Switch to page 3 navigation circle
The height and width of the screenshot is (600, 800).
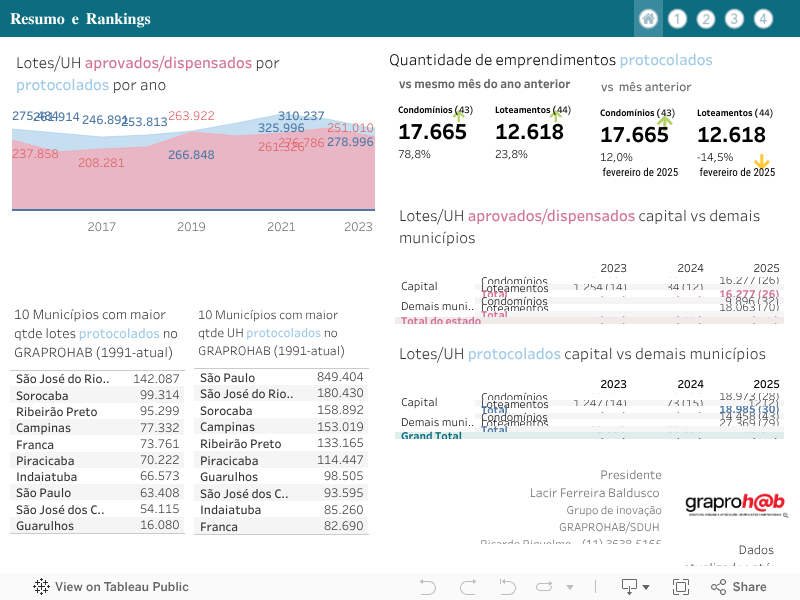734,19
